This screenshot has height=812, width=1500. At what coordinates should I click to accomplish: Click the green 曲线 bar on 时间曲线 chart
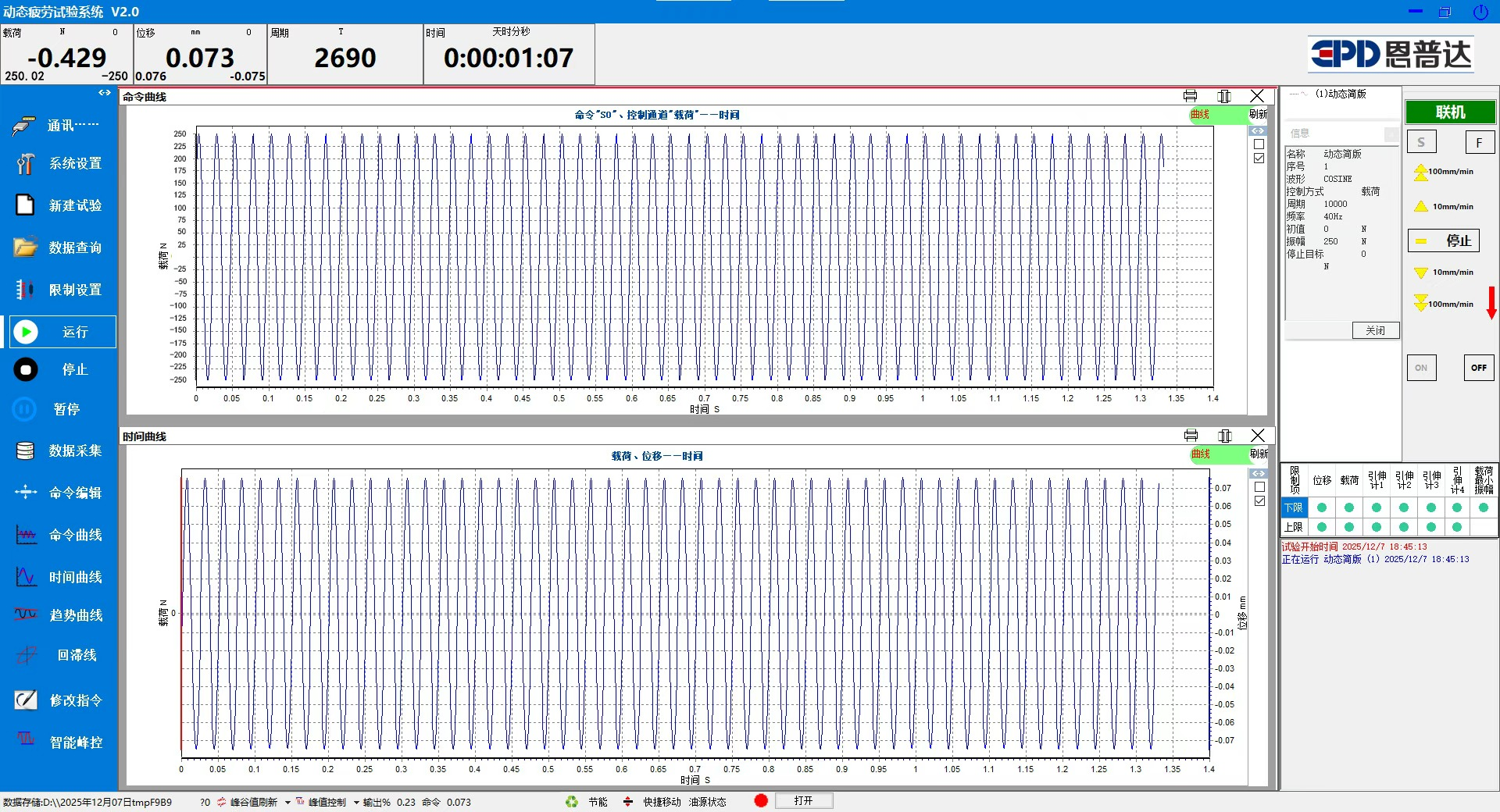pos(1216,454)
